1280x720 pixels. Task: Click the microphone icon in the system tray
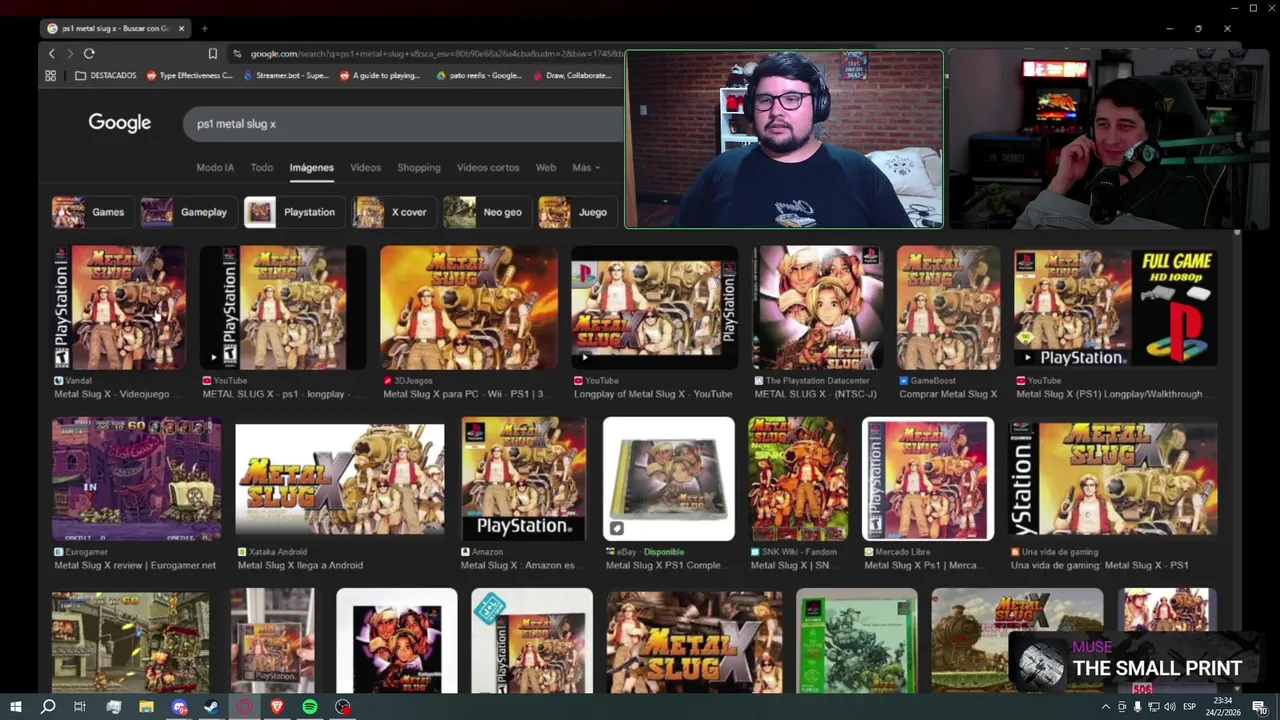click(x=1137, y=707)
